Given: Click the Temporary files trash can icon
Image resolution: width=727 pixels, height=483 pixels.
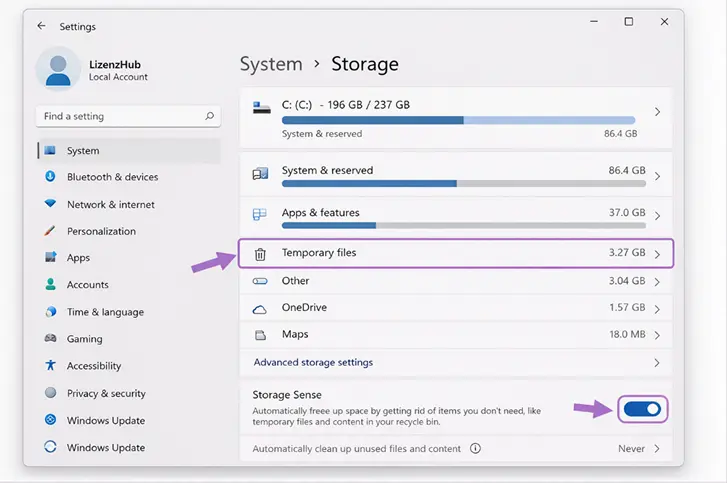Looking at the screenshot, I should coord(260,254).
